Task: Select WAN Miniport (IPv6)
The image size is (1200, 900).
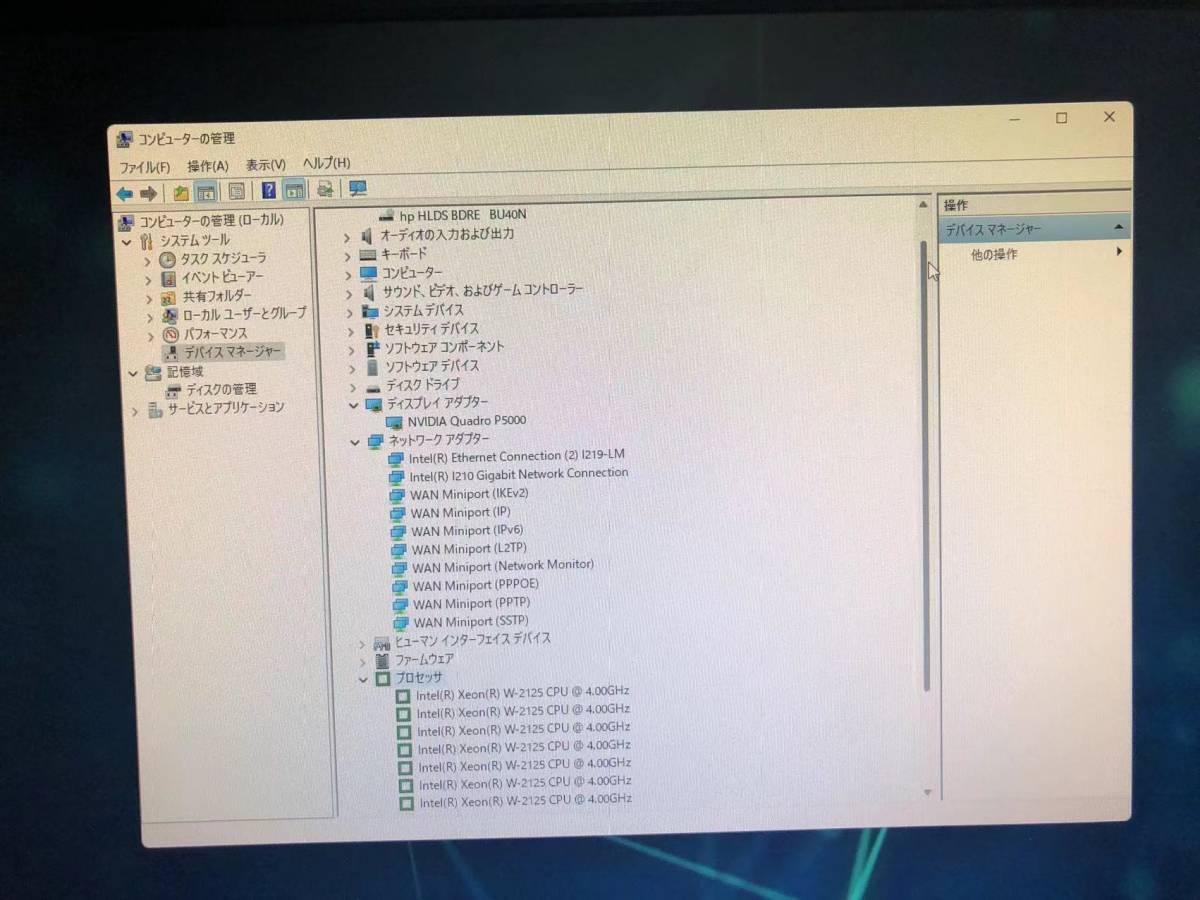Action: 467,531
